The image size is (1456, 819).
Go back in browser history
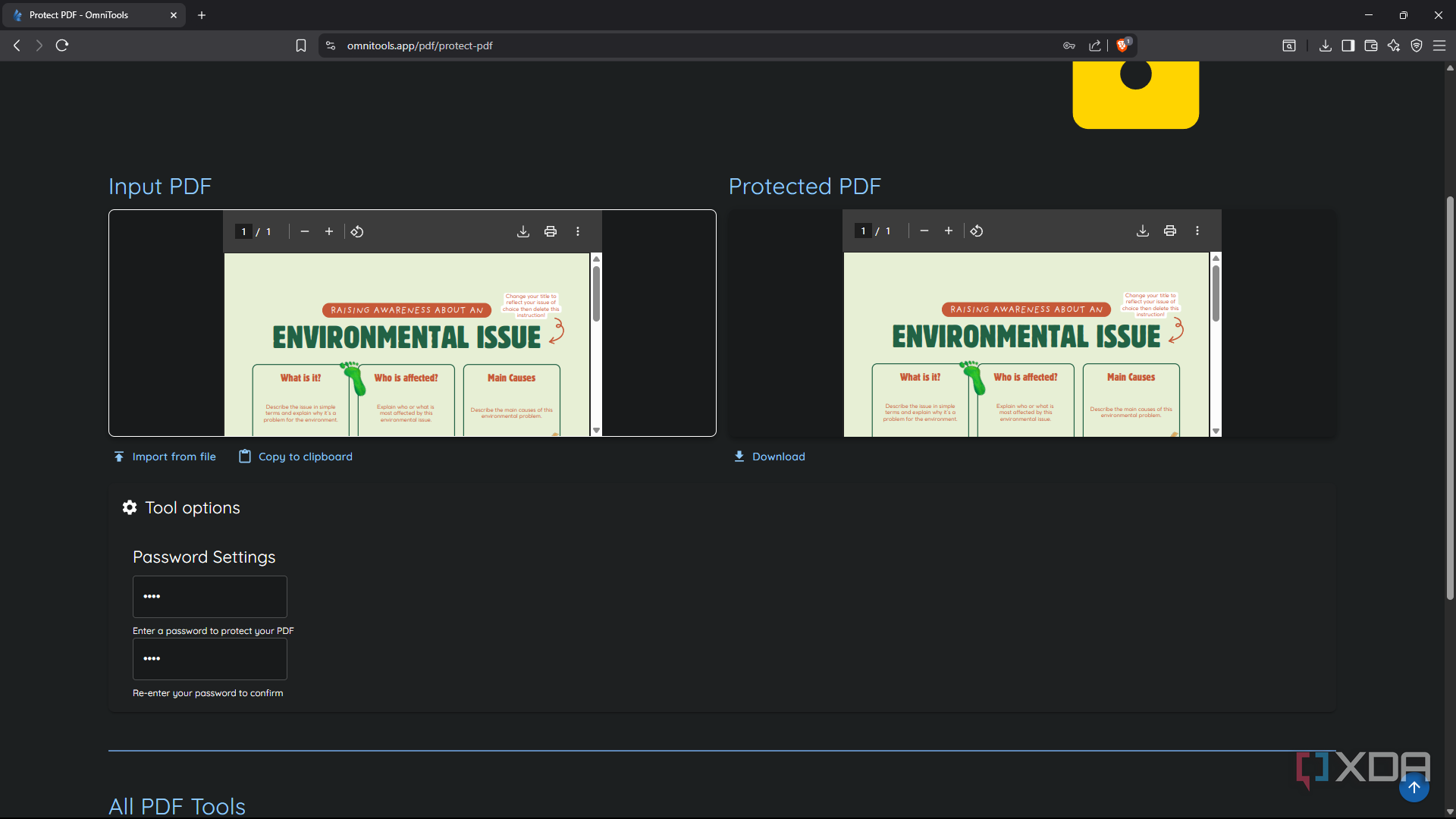pyautogui.click(x=17, y=45)
